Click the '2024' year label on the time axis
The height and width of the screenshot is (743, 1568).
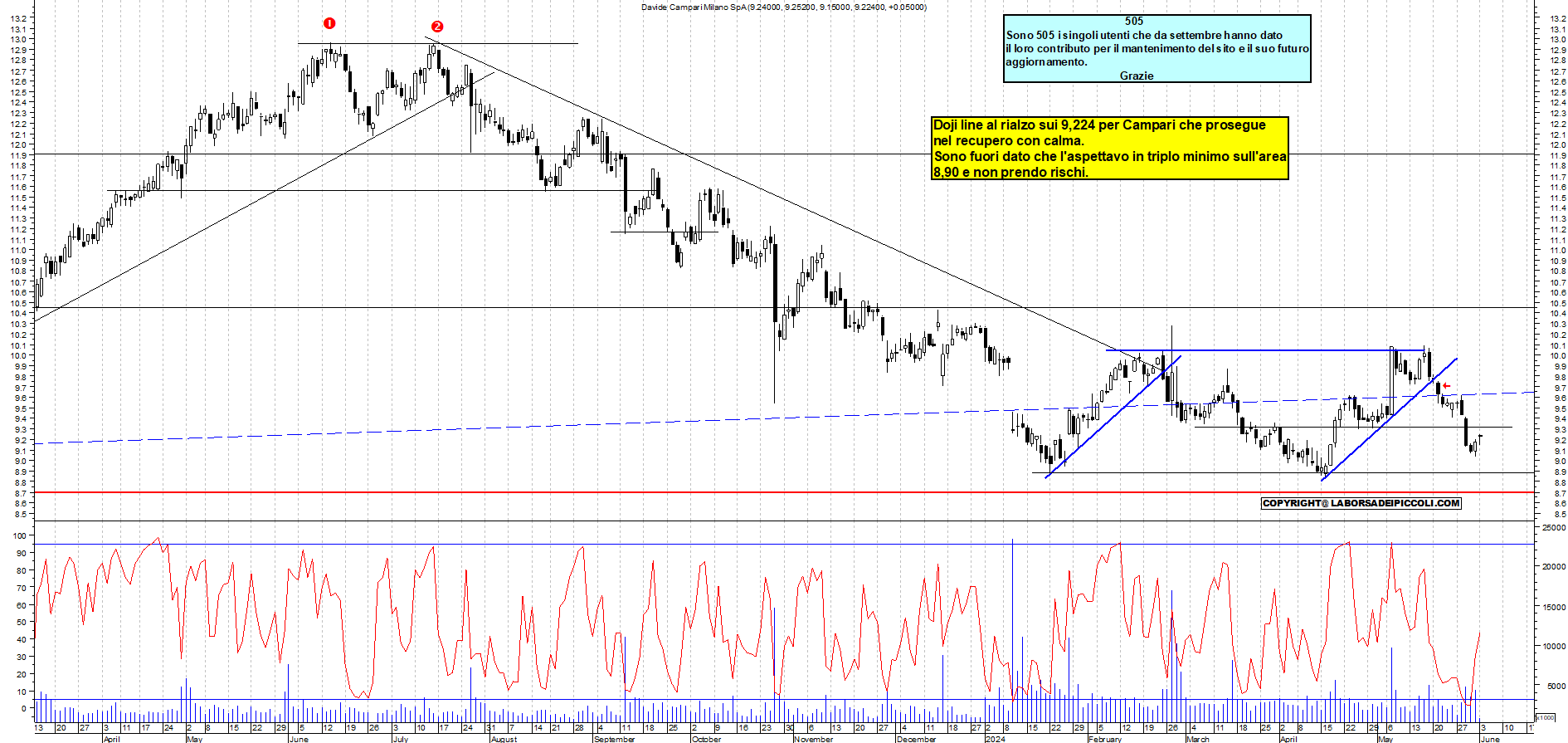[995, 739]
